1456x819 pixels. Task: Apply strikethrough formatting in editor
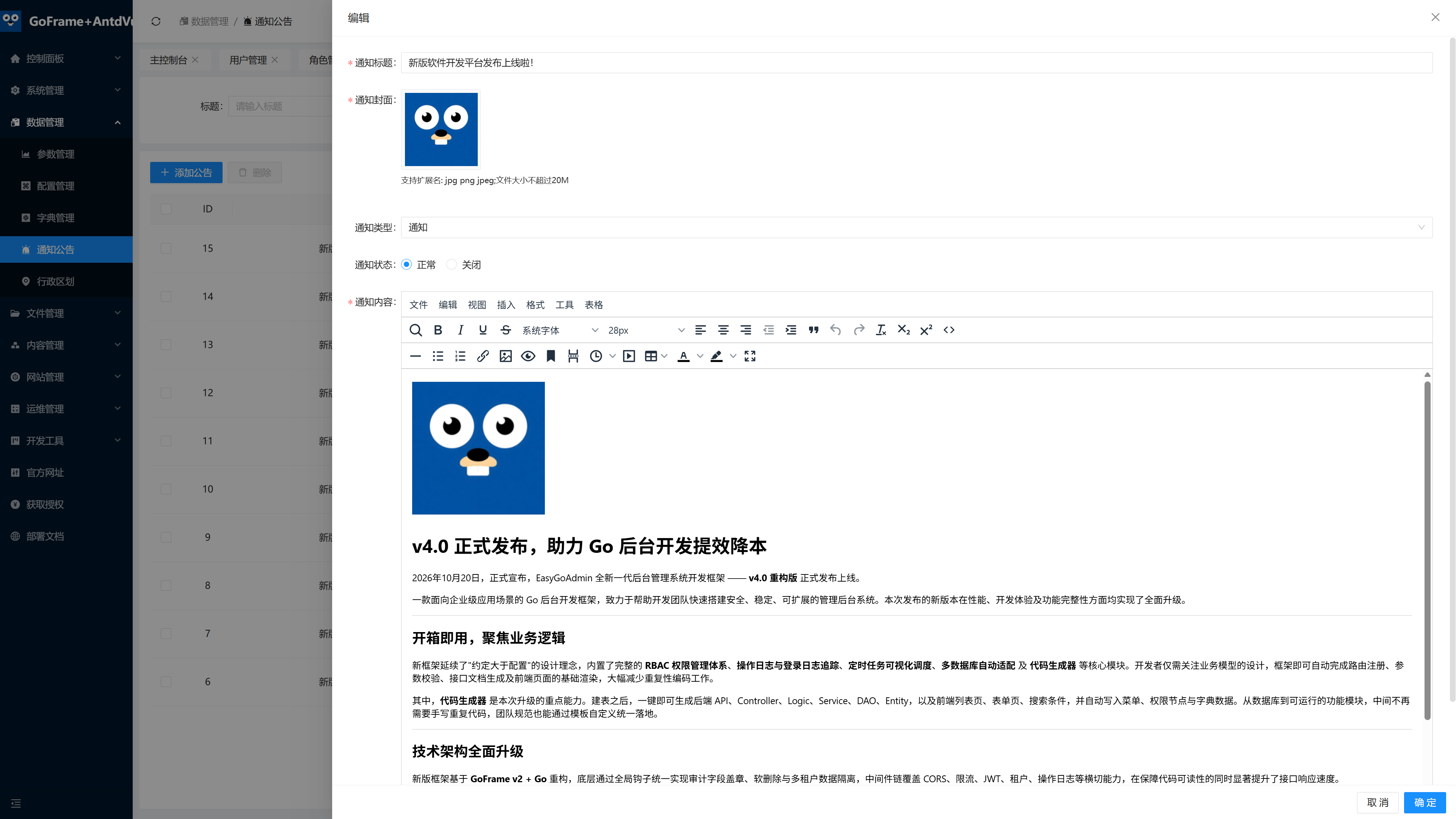[506, 330]
